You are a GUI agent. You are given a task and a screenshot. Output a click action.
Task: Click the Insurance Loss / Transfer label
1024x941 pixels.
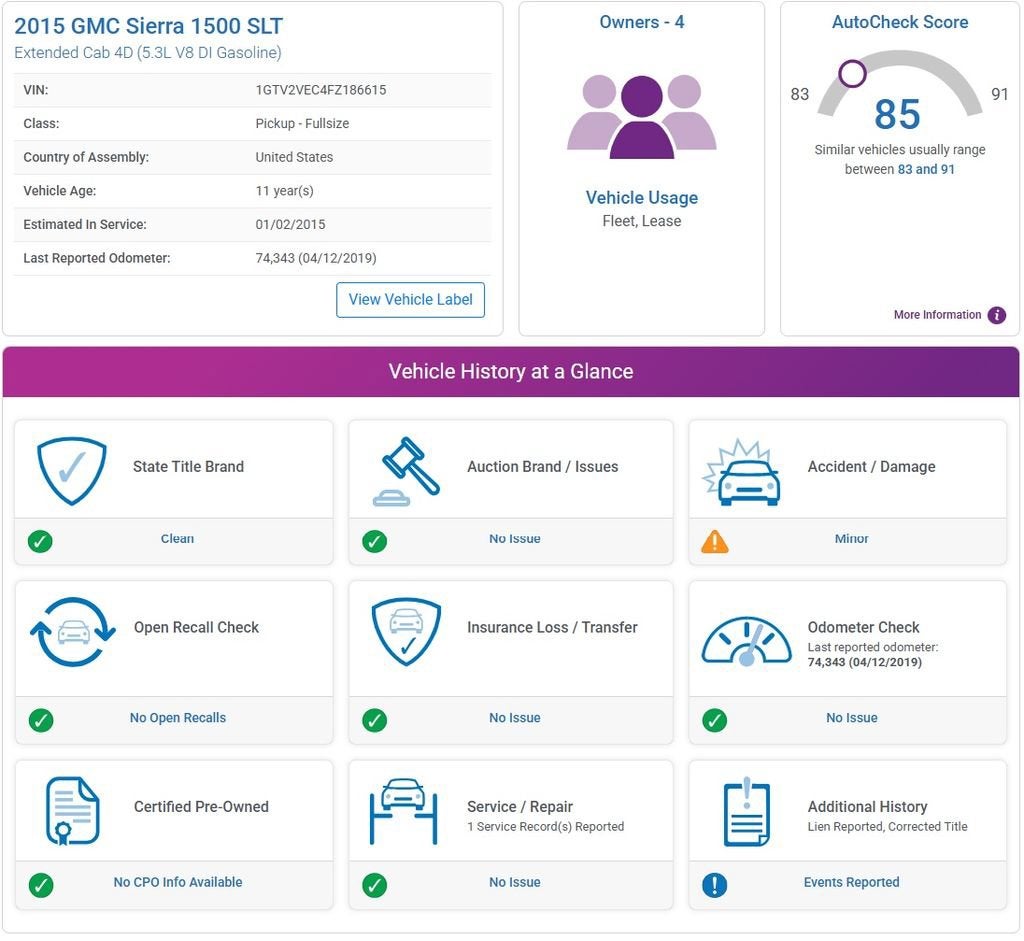(552, 628)
